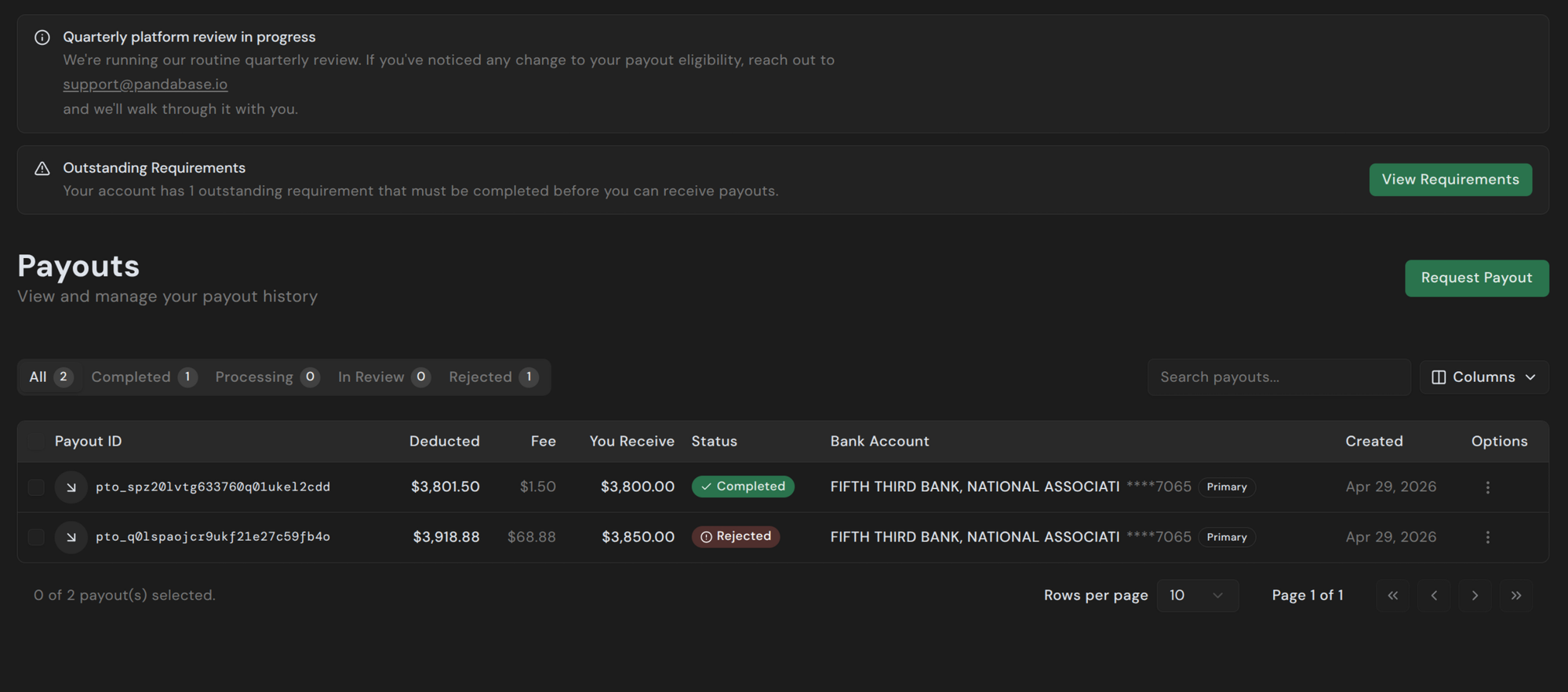This screenshot has width=1568, height=692.
Task: Click the Payouts page heading
Action: click(78, 266)
